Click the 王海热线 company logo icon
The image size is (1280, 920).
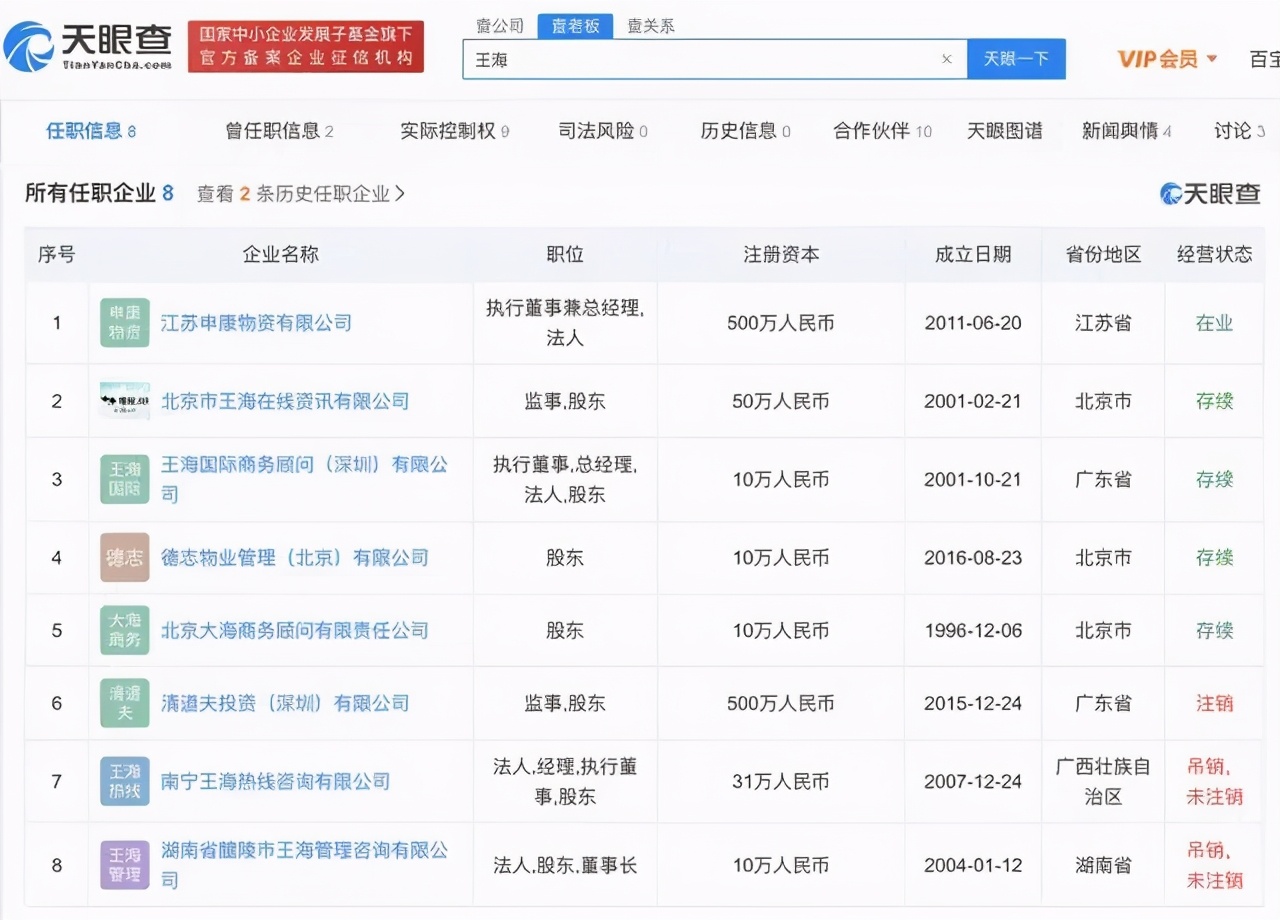123,782
